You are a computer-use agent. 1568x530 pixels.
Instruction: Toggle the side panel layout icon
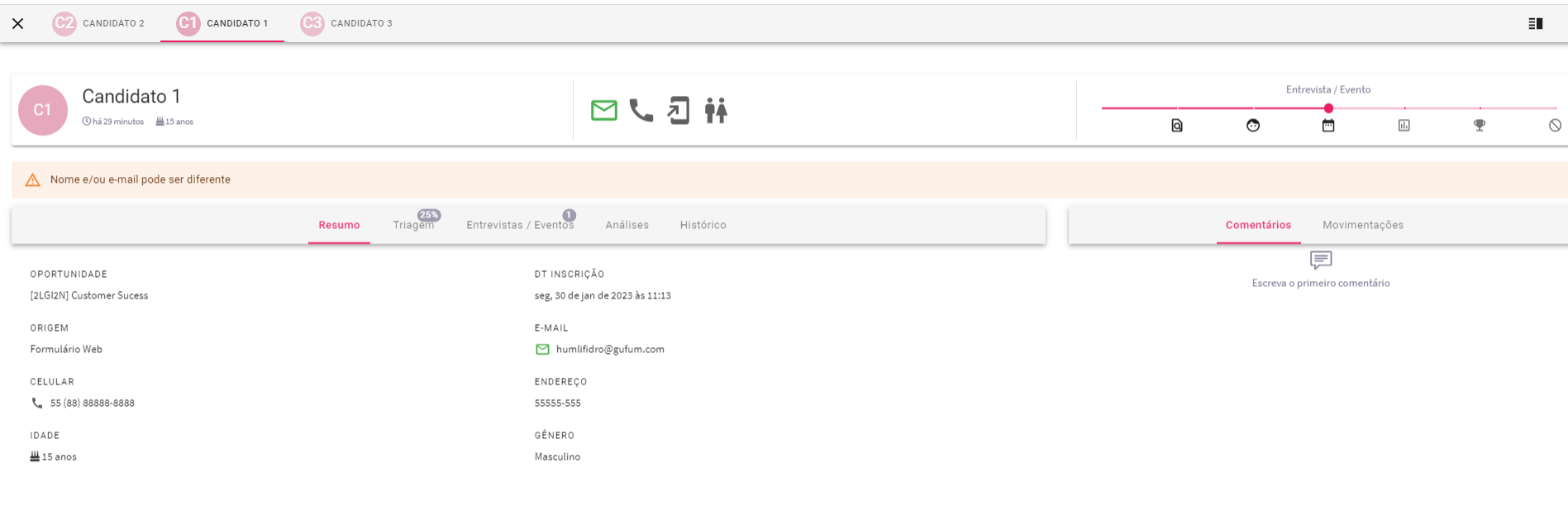[1535, 24]
